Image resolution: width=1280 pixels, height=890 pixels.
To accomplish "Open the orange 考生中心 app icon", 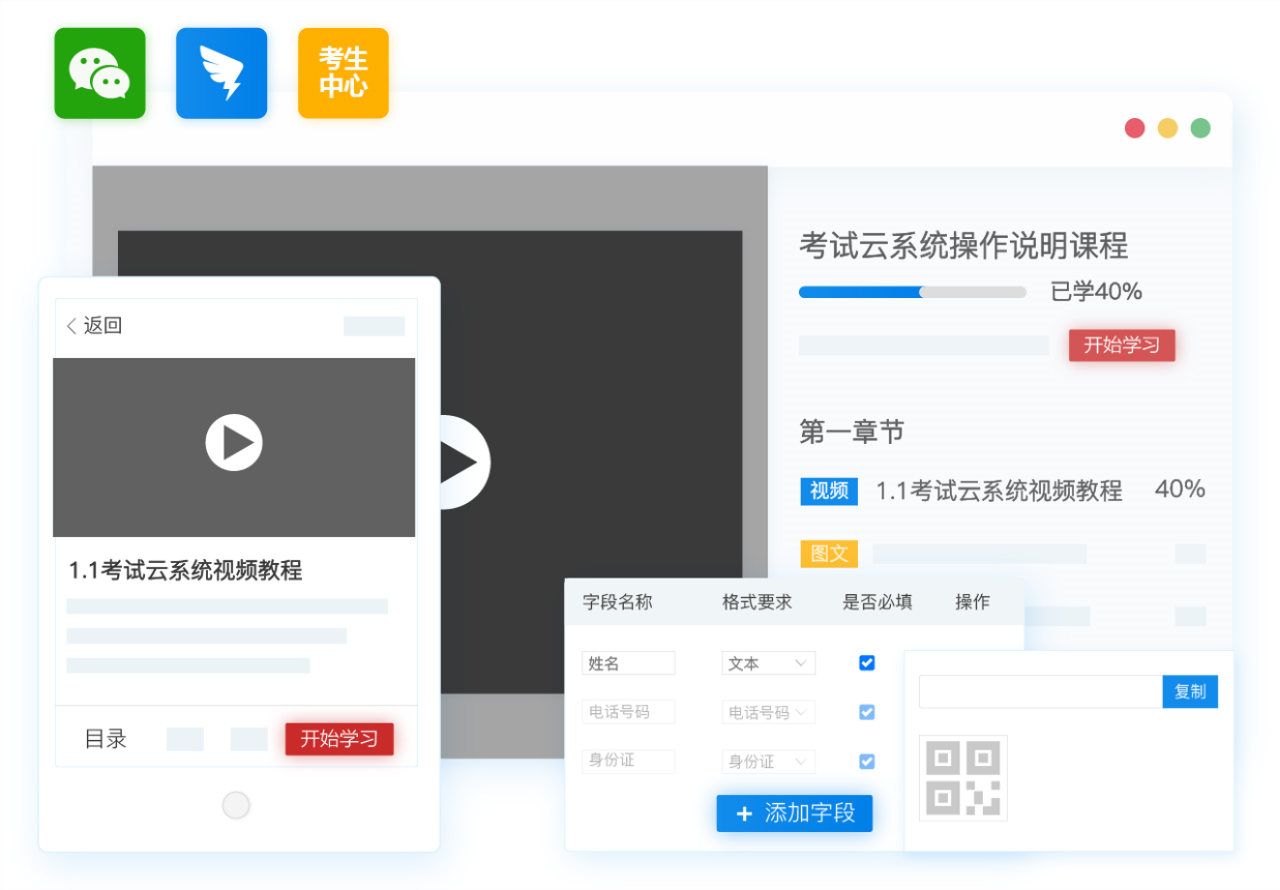I will (x=343, y=73).
